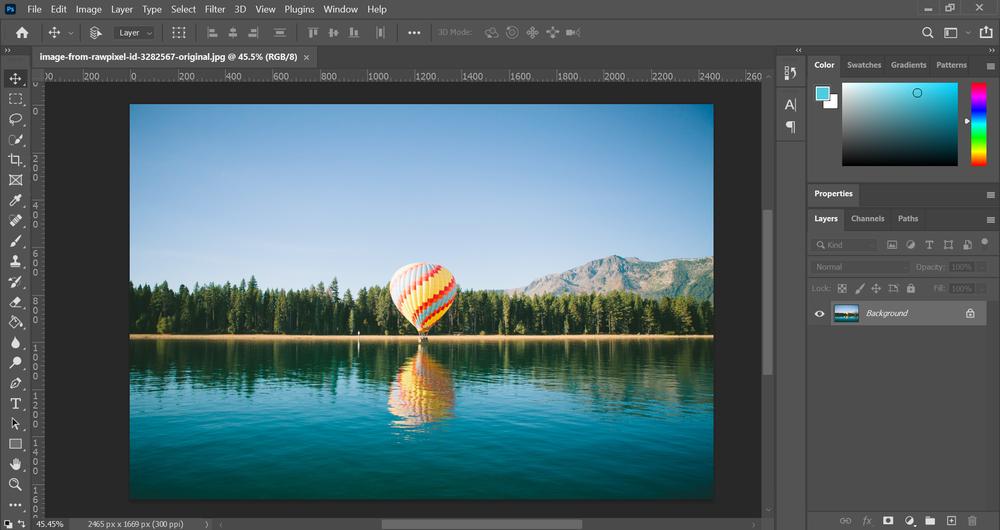Select the Path Selection tool
Image resolution: width=1000 pixels, height=530 pixels.
tap(15, 423)
